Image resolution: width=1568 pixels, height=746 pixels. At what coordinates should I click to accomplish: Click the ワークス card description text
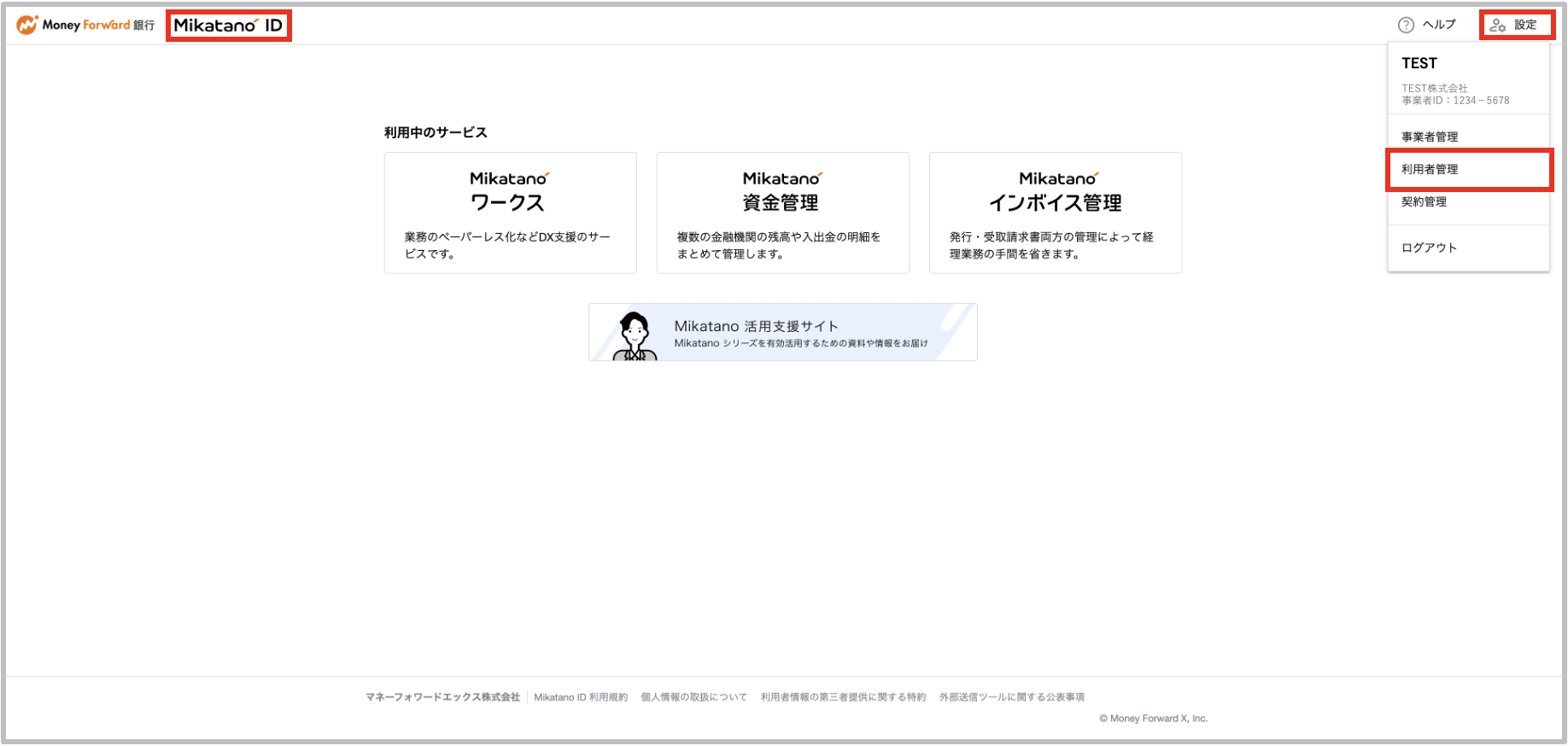coord(507,245)
